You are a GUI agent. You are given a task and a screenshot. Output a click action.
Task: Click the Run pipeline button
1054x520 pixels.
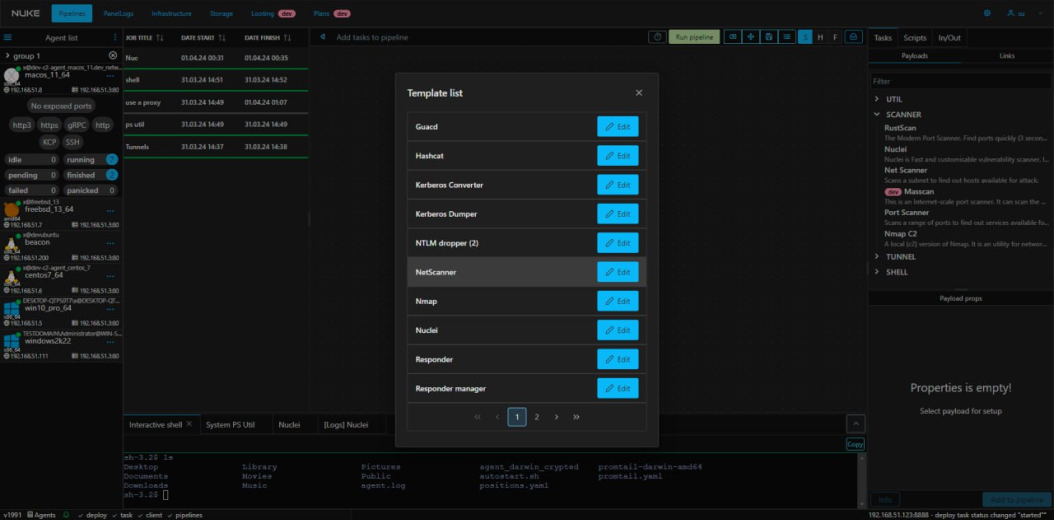pos(694,37)
